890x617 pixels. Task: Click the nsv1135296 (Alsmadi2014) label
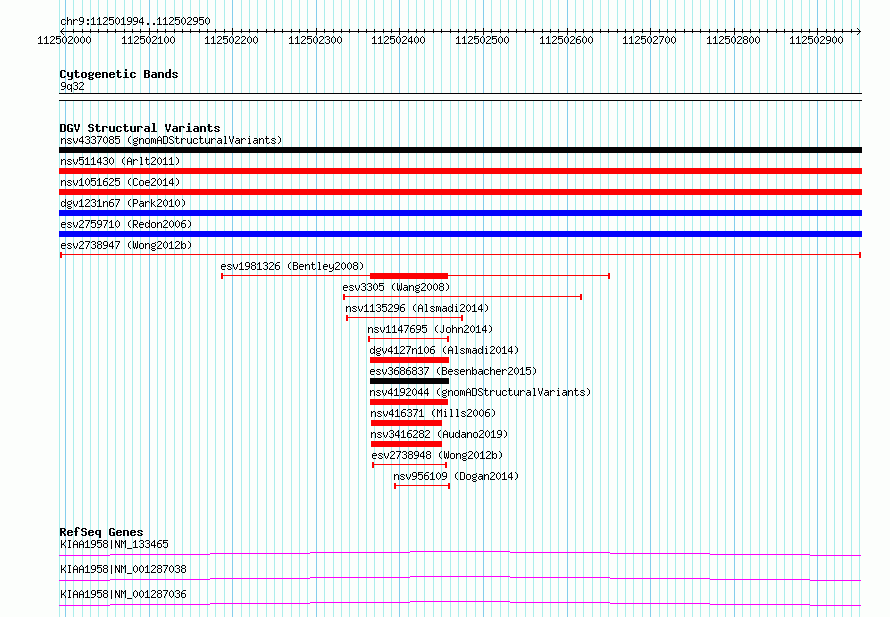(x=417, y=308)
